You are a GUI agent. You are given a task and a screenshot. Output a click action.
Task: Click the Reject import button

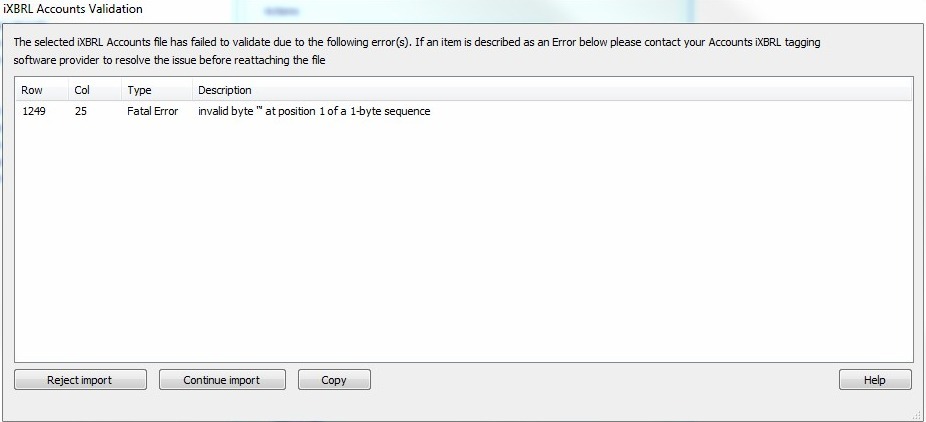[80, 380]
